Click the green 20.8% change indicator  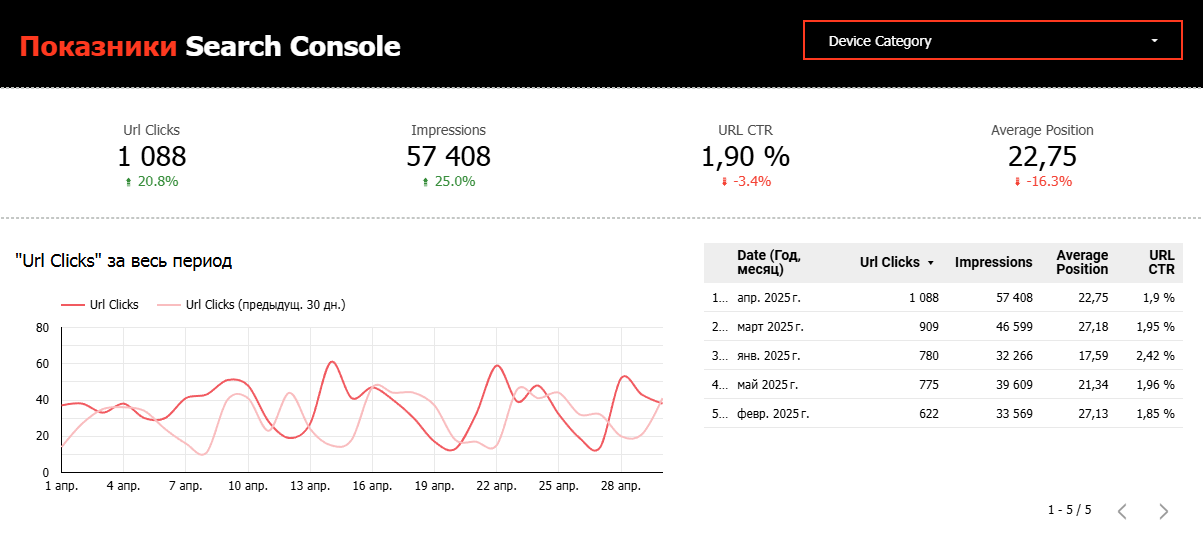(x=152, y=181)
